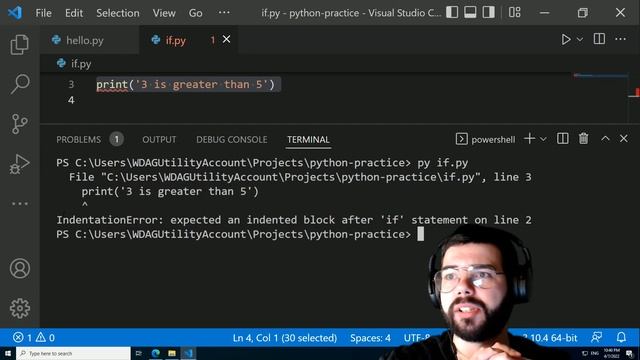Image resolution: width=640 pixels, height=360 pixels.
Task: Show additional views ellipsis in activity bar
Action: pyautogui.click(x=20, y=203)
